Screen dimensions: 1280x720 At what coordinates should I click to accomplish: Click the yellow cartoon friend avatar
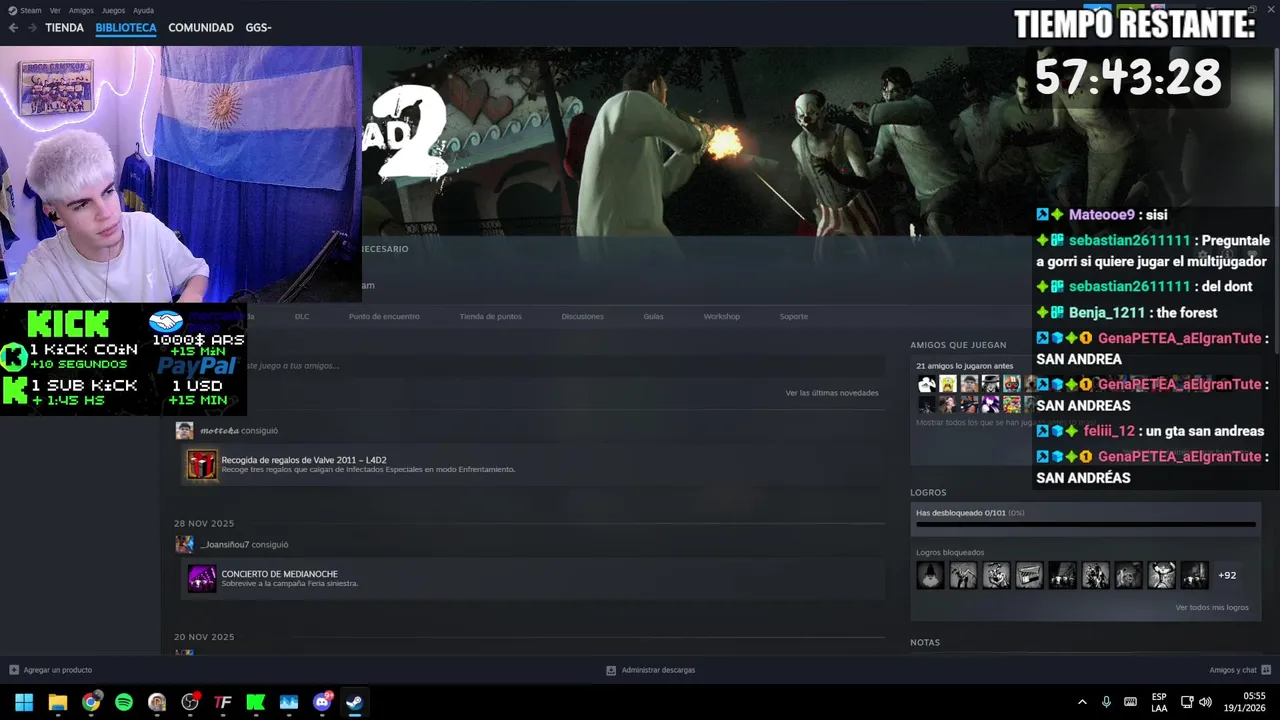(948, 384)
